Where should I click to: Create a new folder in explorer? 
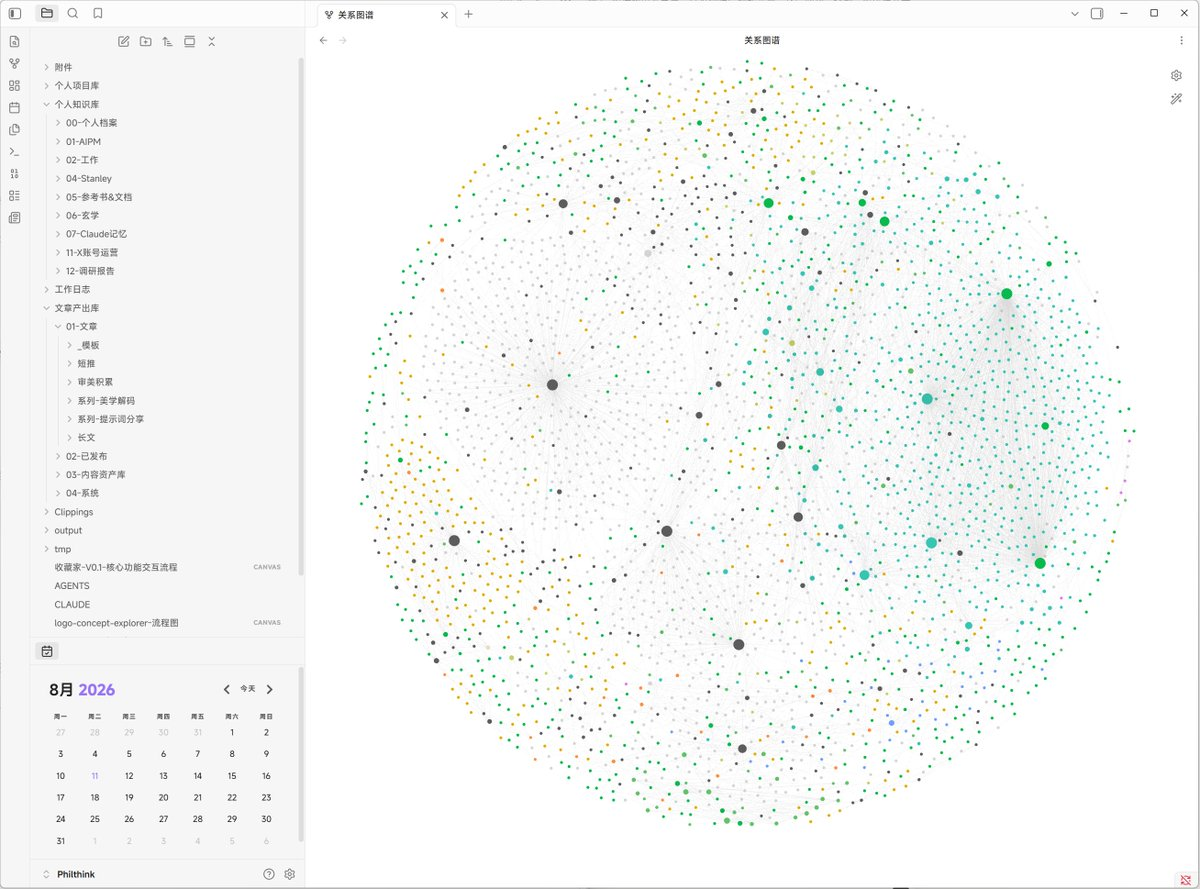pos(146,41)
